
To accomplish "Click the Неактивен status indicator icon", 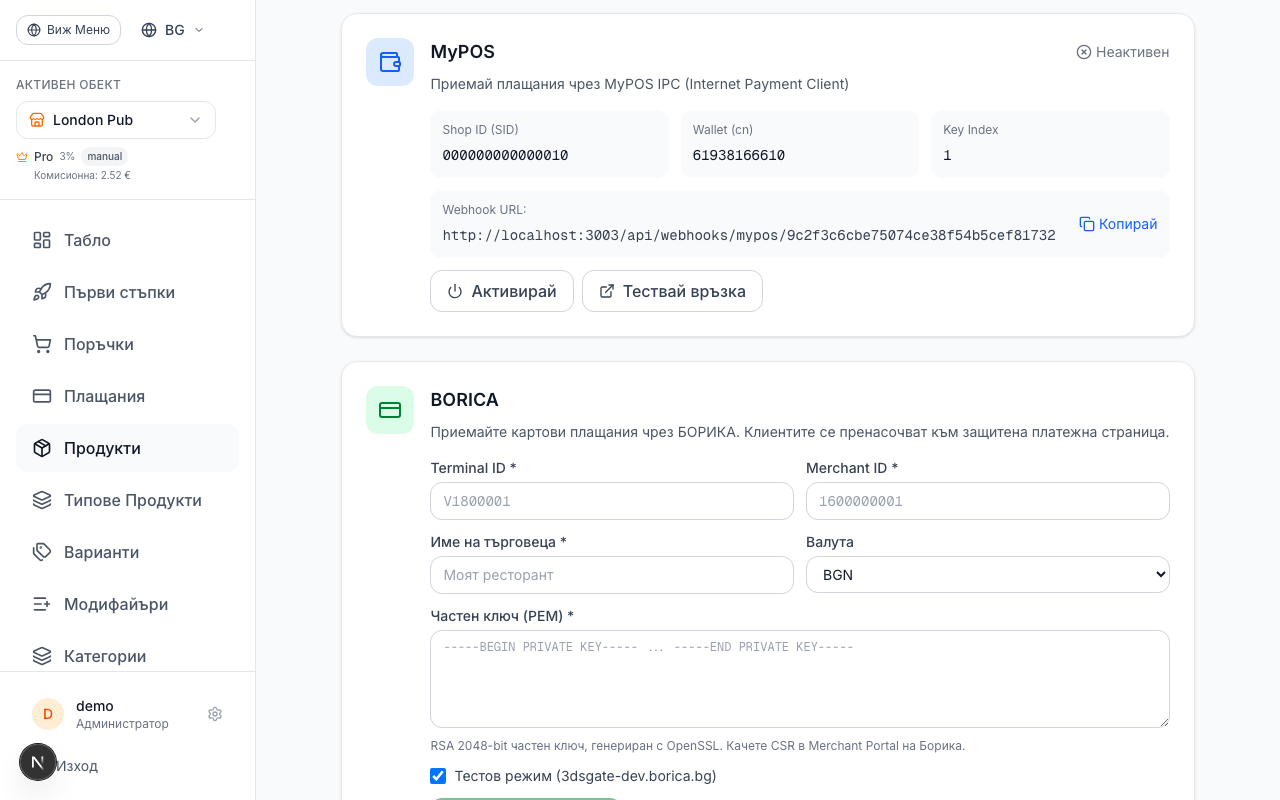I will [1083, 52].
